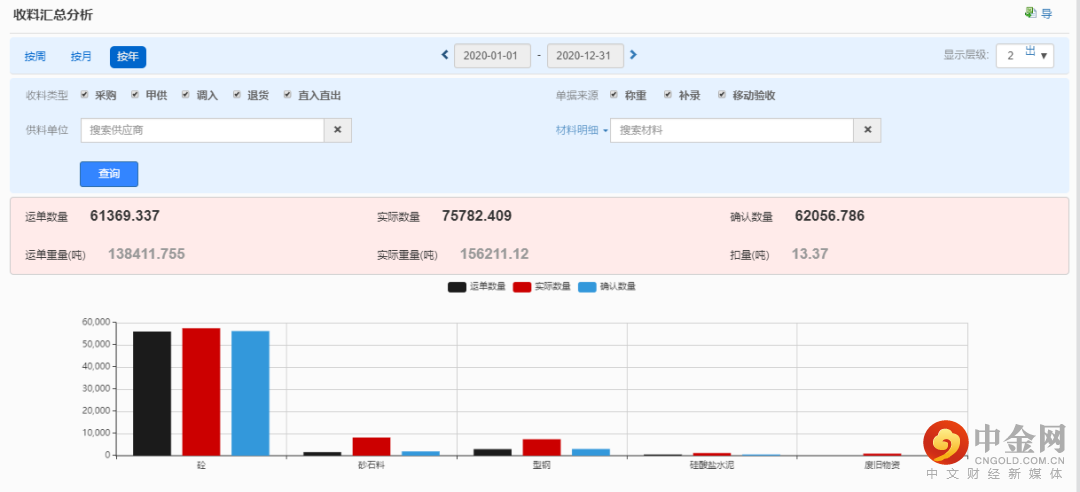Toggle the 直入直出 checkbox
The height and width of the screenshot is (492, 1080).
[x=287, y=94]
